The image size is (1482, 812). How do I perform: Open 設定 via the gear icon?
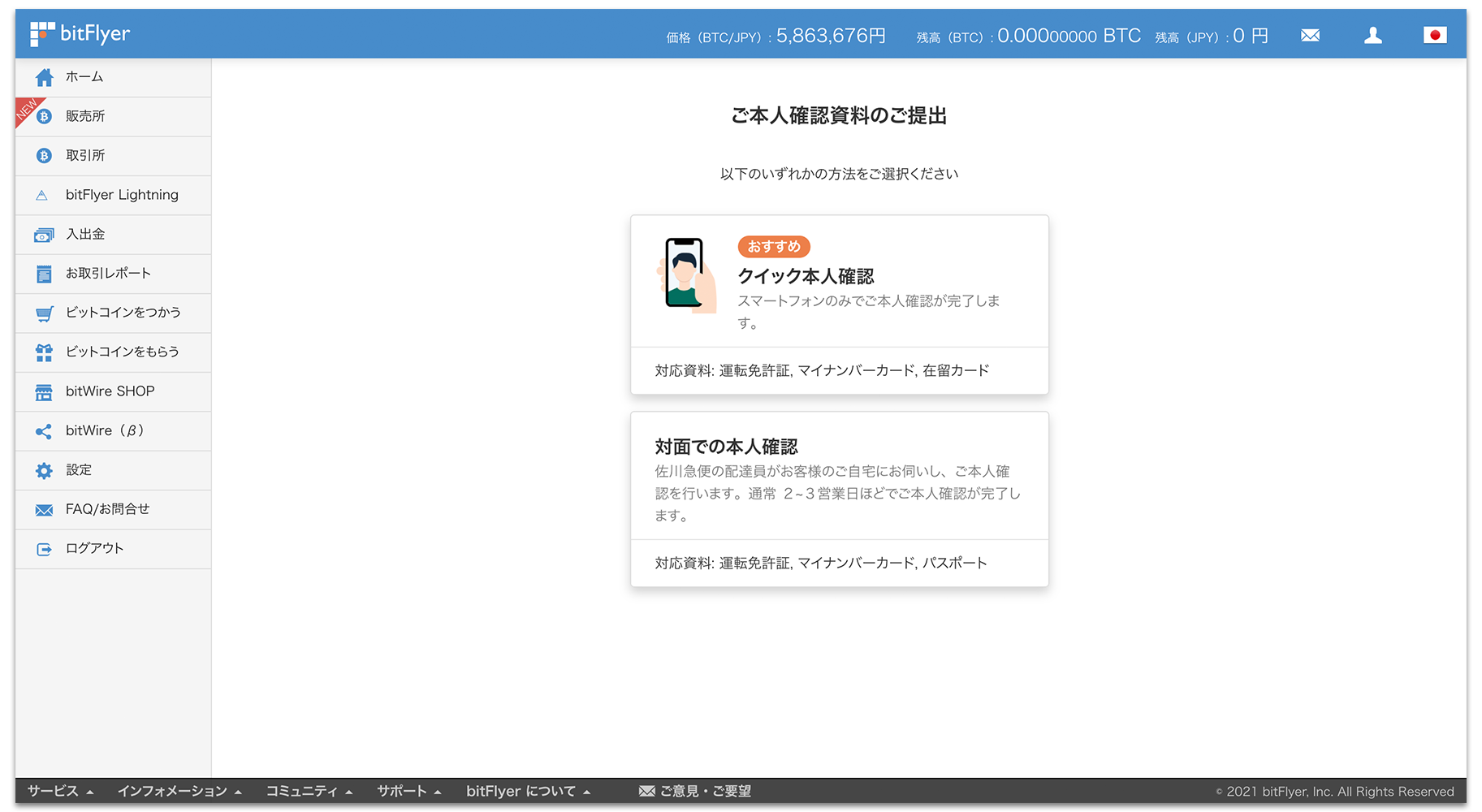tap(44, 470)
